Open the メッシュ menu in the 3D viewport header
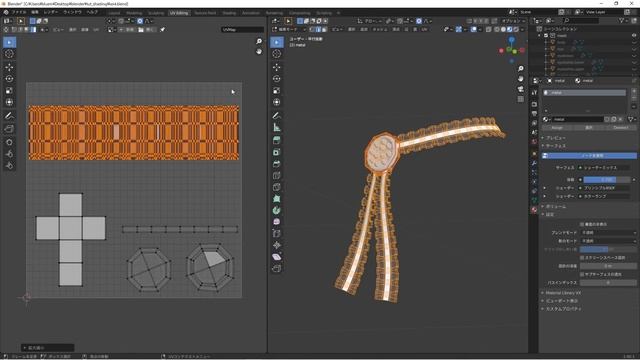The height and width of the screenshot is (360, 640). click(x=380, y=29)
